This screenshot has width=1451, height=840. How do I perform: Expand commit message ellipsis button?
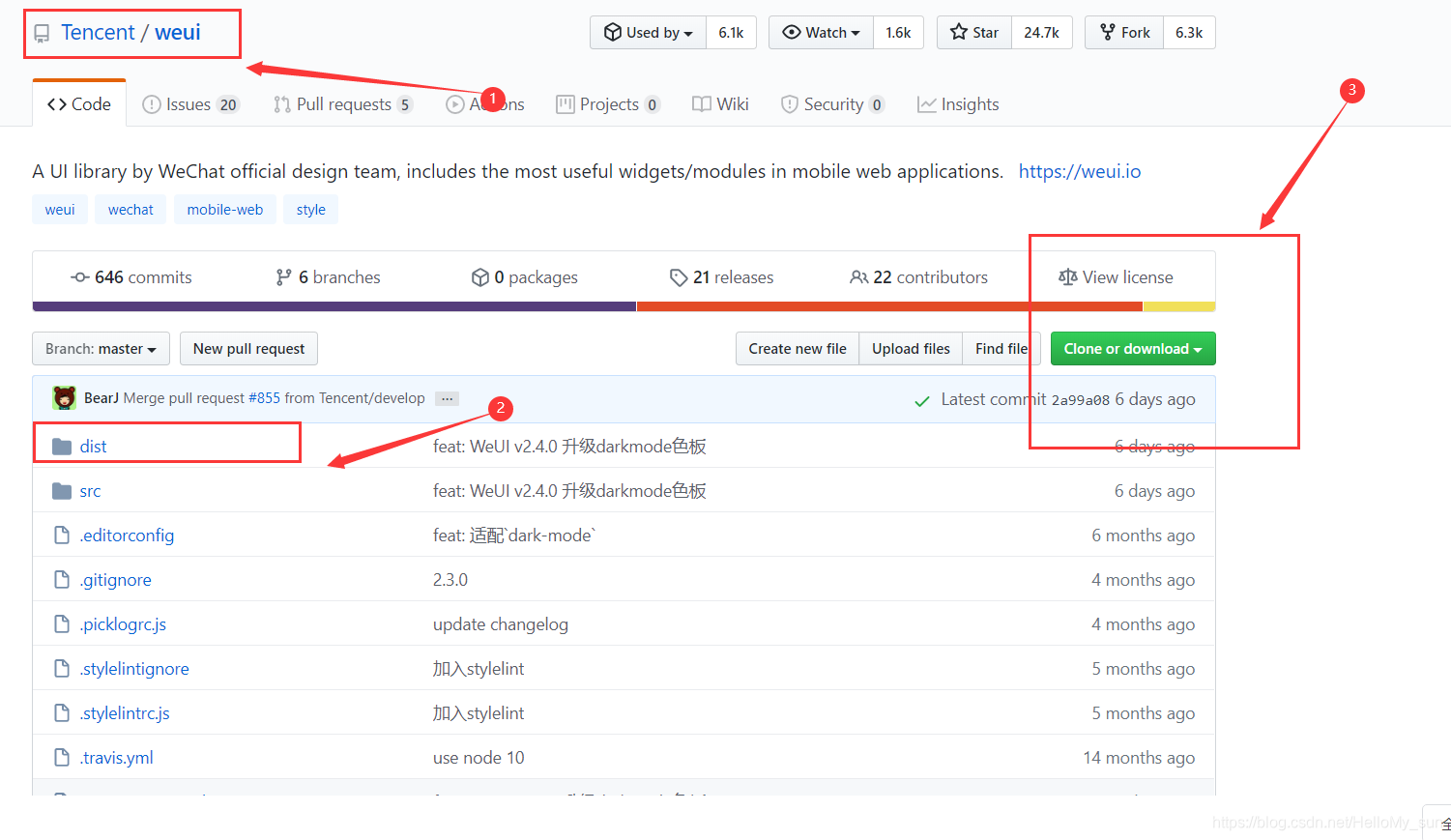coord(447,398)
